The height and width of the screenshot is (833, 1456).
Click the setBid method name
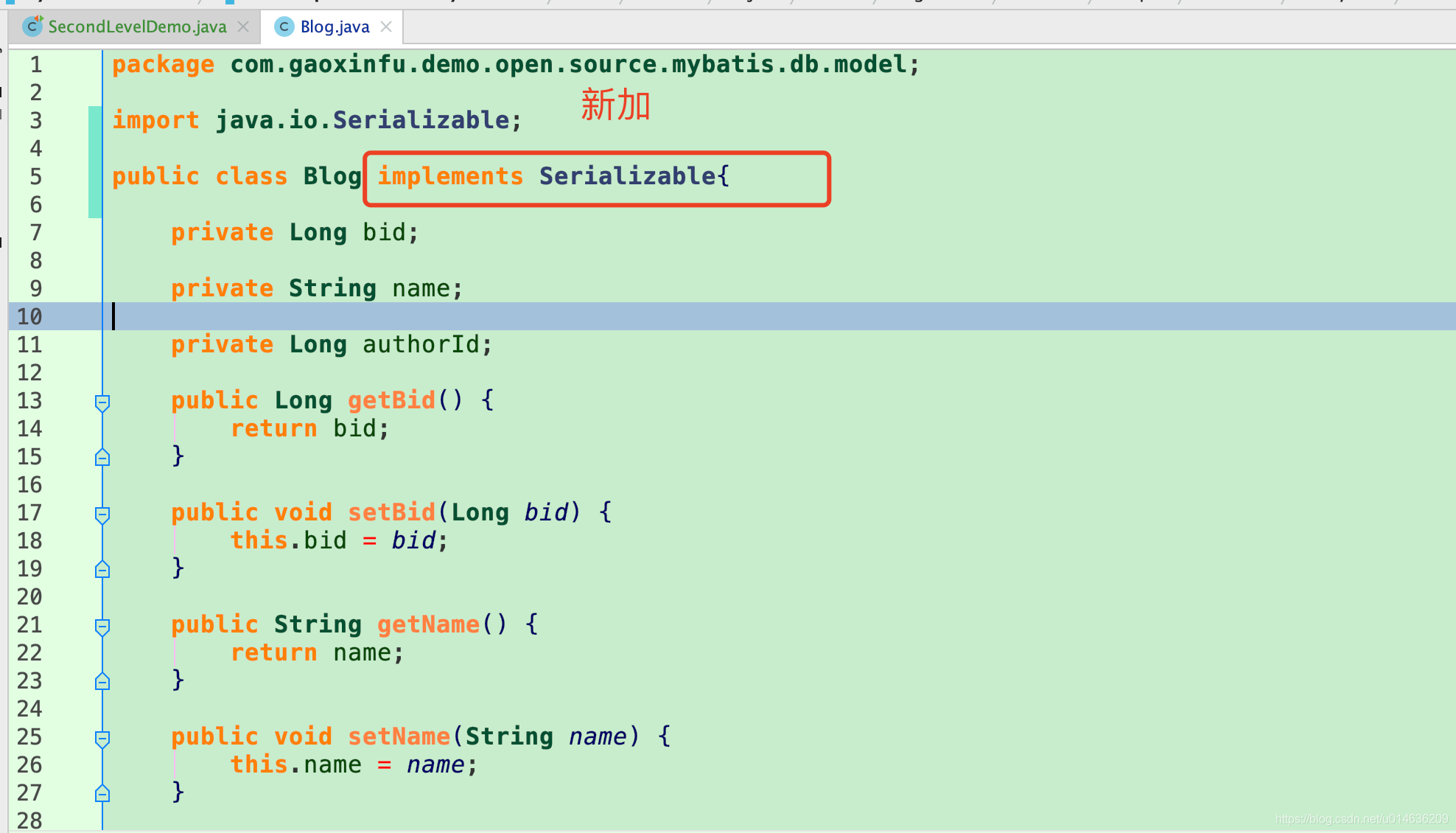click(x=391, y=513)
